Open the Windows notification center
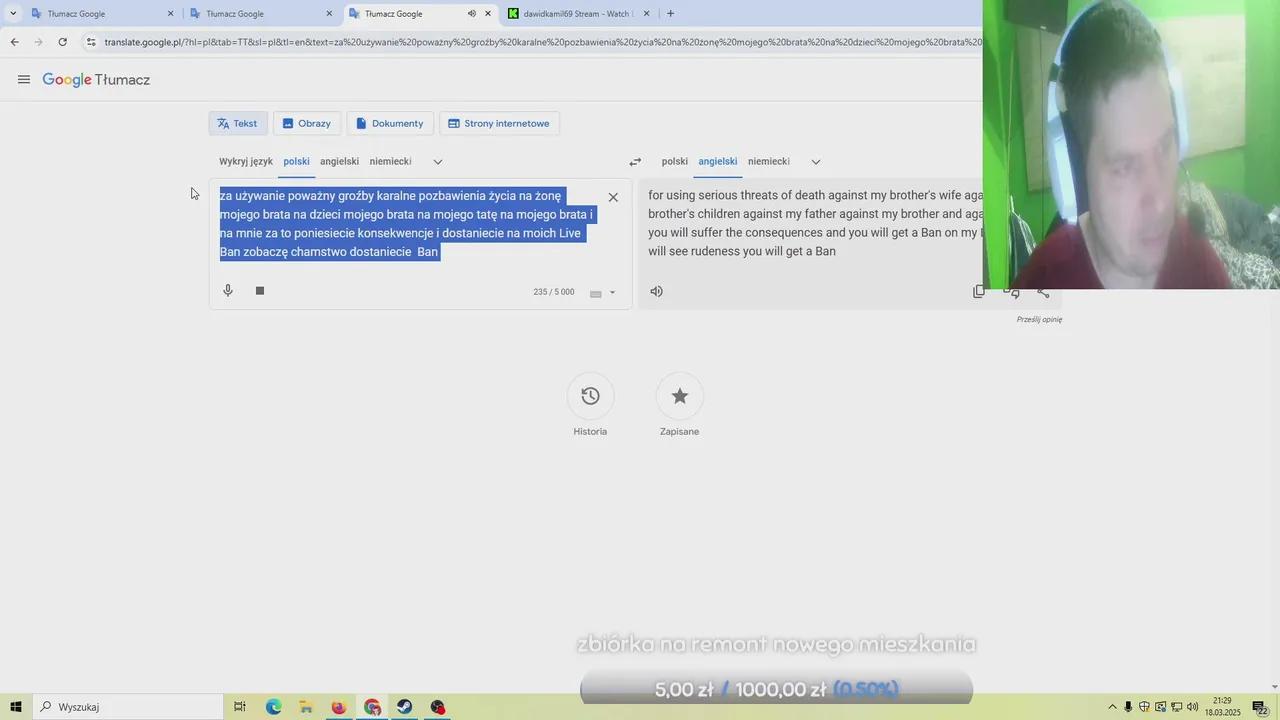1280x720 pixels. coord(1261,707)
